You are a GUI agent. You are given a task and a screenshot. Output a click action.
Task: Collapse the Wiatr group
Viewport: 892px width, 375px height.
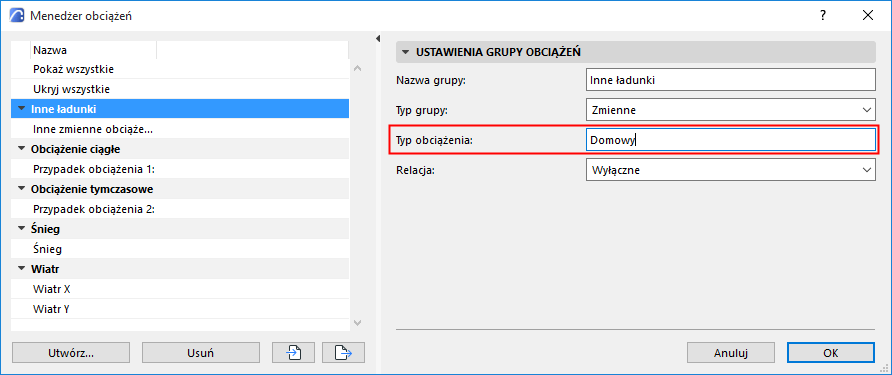coord(22,269)
